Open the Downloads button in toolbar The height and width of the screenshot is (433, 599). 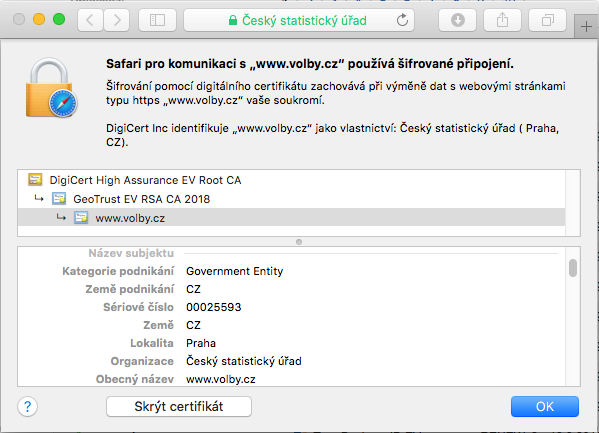(x=458, y=20)
